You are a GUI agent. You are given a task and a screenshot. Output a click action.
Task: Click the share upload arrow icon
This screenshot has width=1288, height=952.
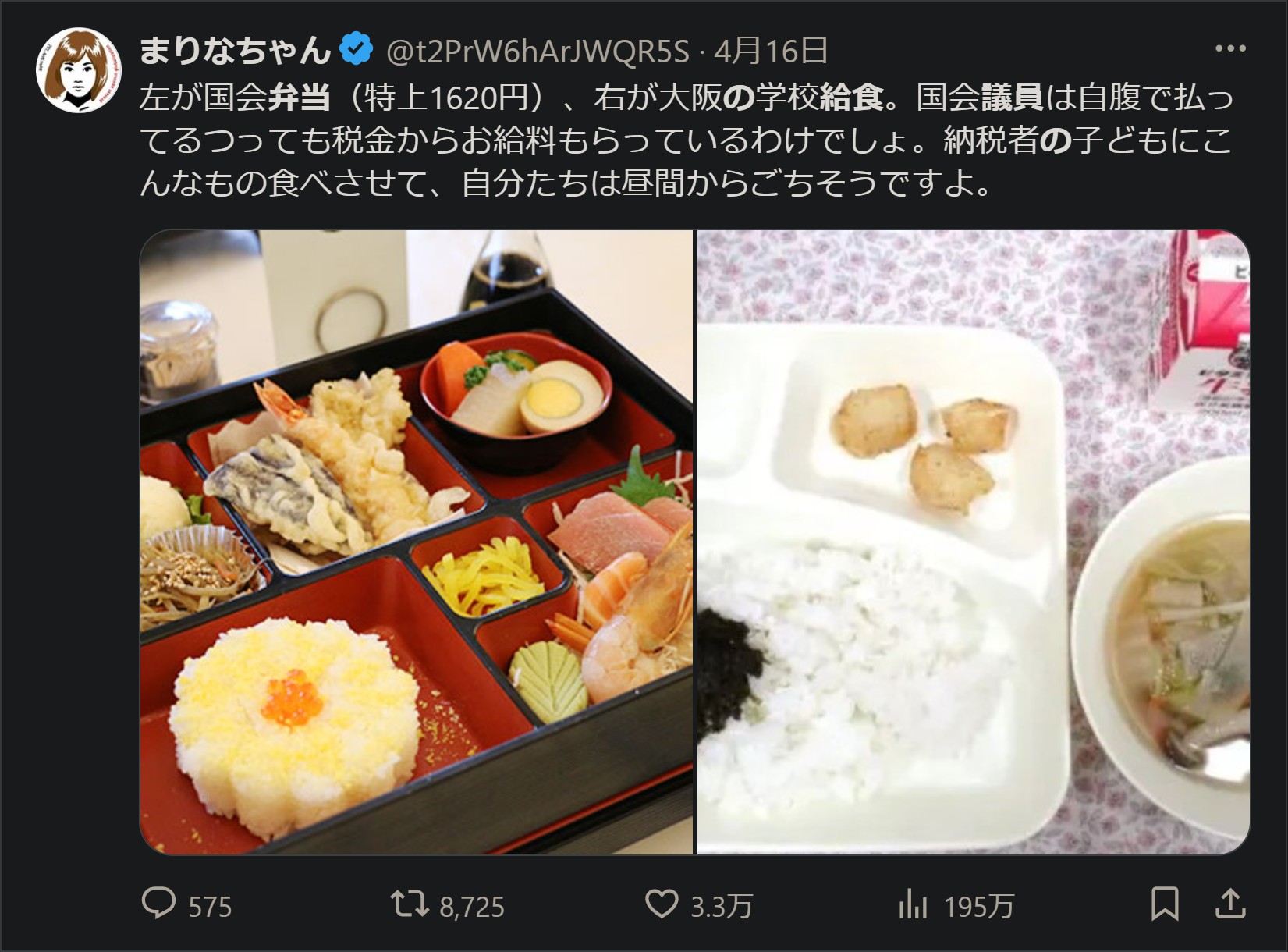[x=1230, y=904]
